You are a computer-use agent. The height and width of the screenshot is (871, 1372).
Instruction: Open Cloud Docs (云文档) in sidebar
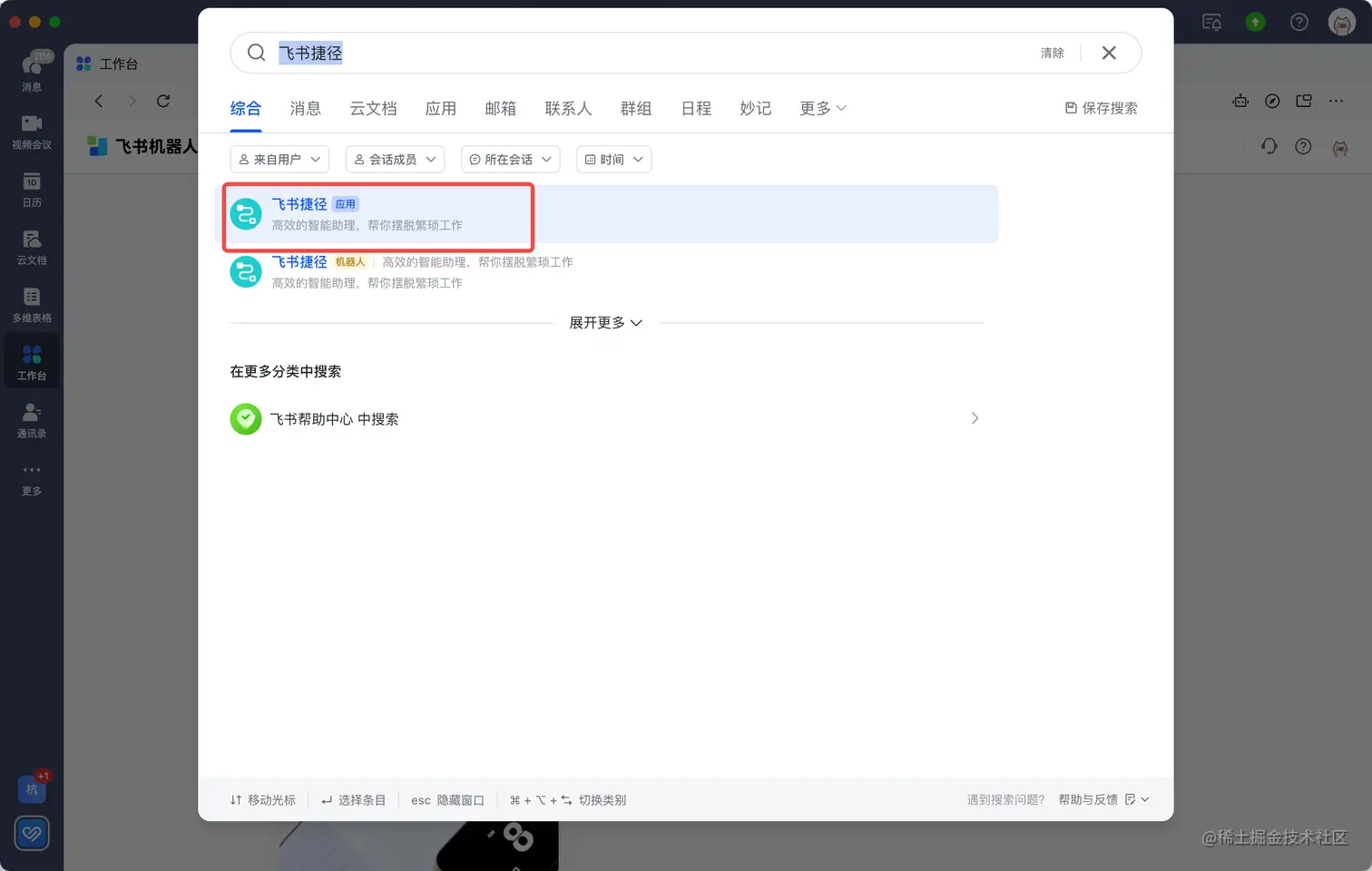(x=32, y=247)
